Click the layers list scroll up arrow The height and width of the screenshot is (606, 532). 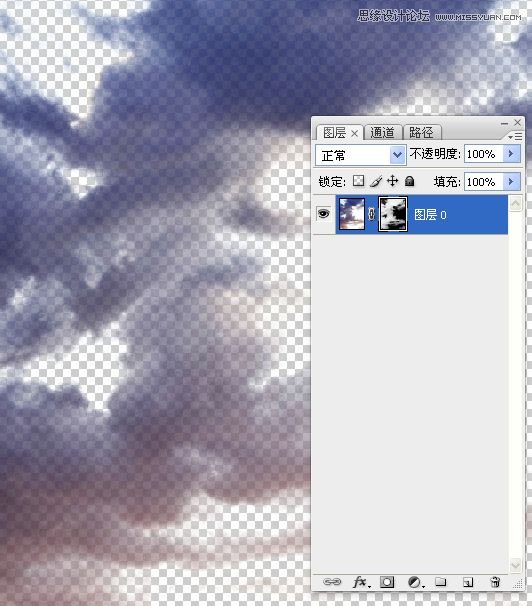click(x=515, y=203)
